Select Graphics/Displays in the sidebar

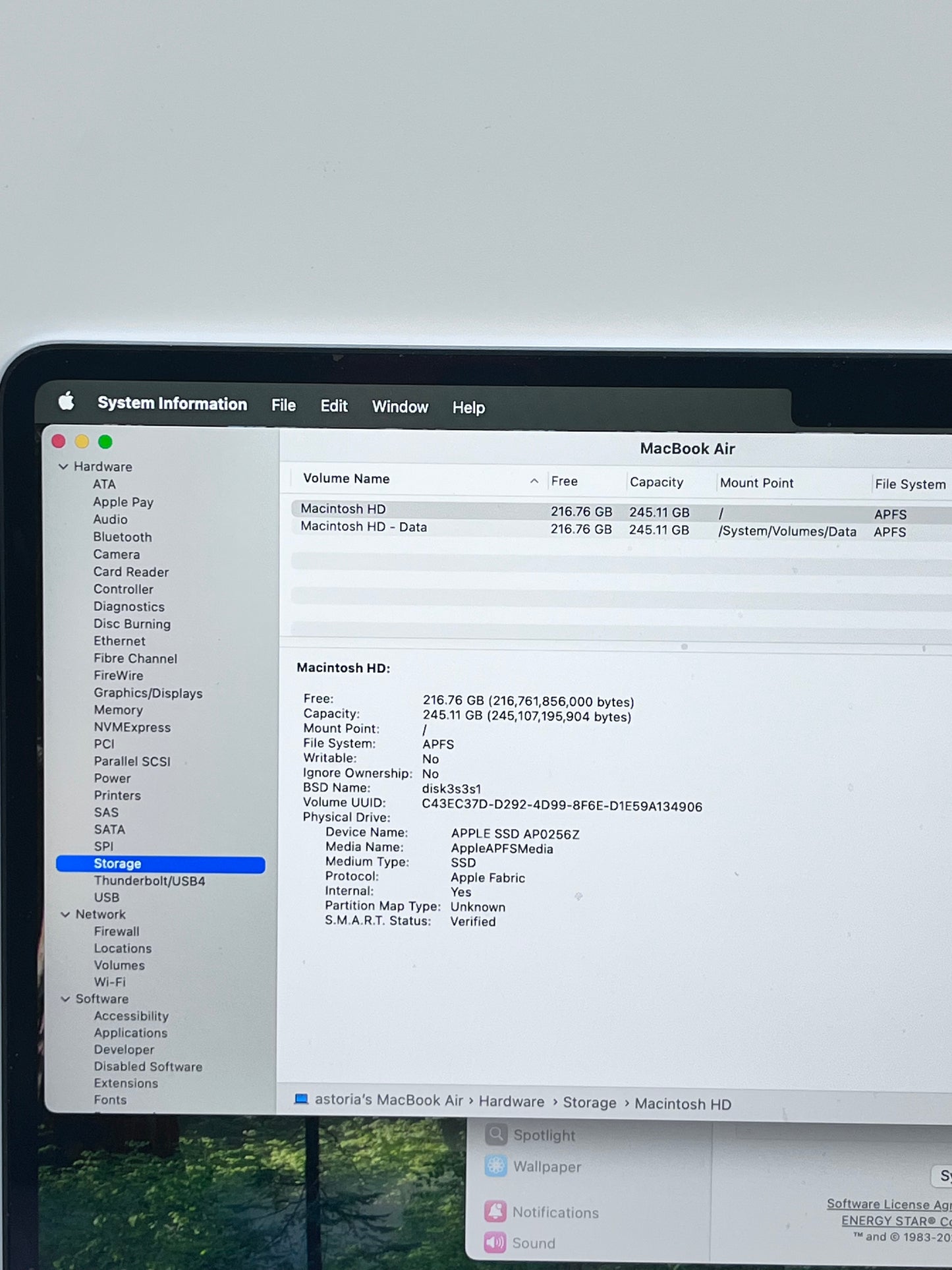[148, 693]
